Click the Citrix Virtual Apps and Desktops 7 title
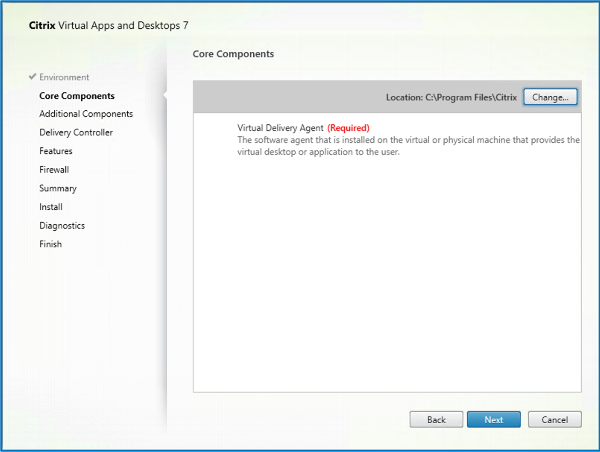The height and width of the screenshot is (452, 600). [109, 25]
